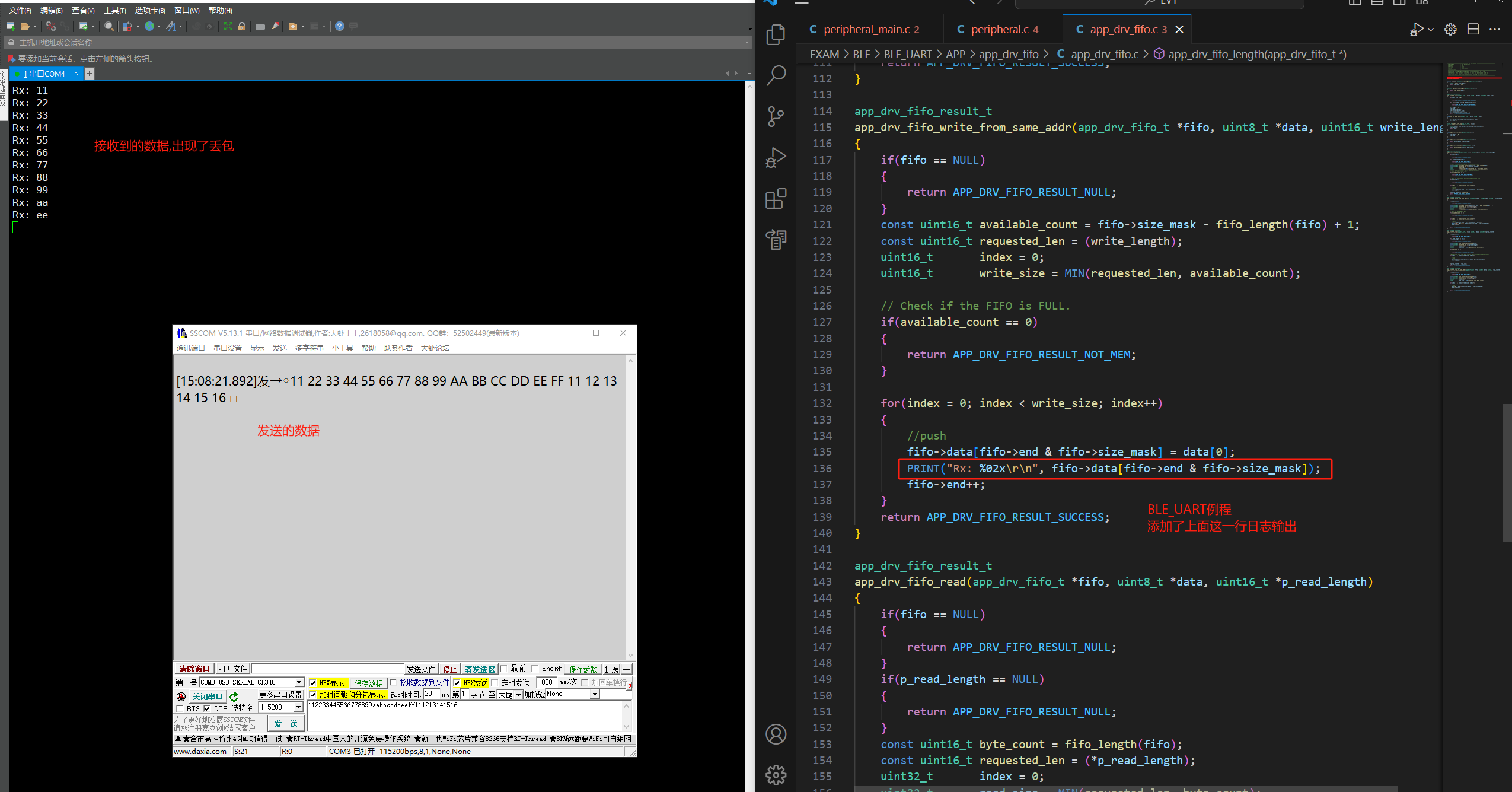
Task: Open Source Control icon in VS Code activity bar
Action: pyautogui.click(x=776, y=116)
